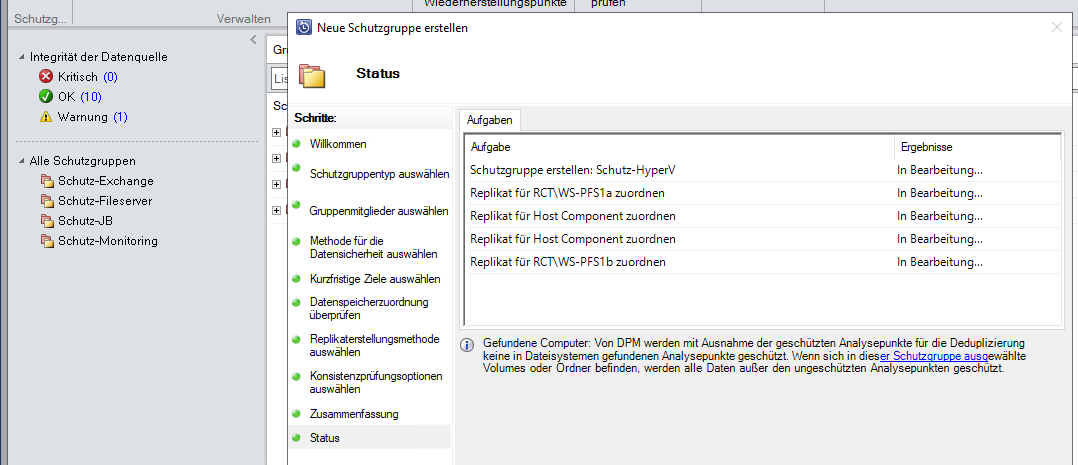Collapse the left navigation pane with arrow
Viewport: 1078px width, 465px height.
[253, 40]
